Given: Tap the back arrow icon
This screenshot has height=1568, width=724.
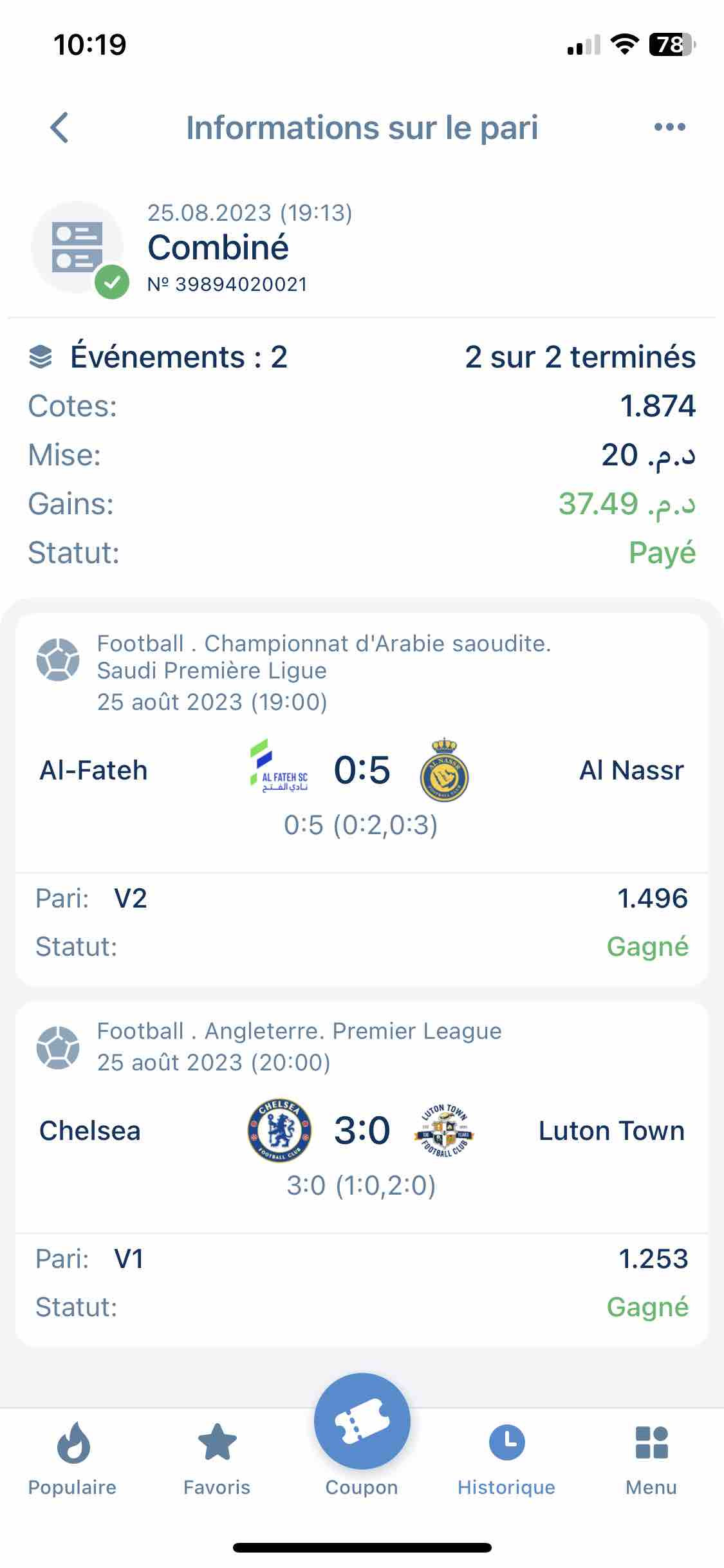Looking at the screenshot, I should tap(59, 127).
